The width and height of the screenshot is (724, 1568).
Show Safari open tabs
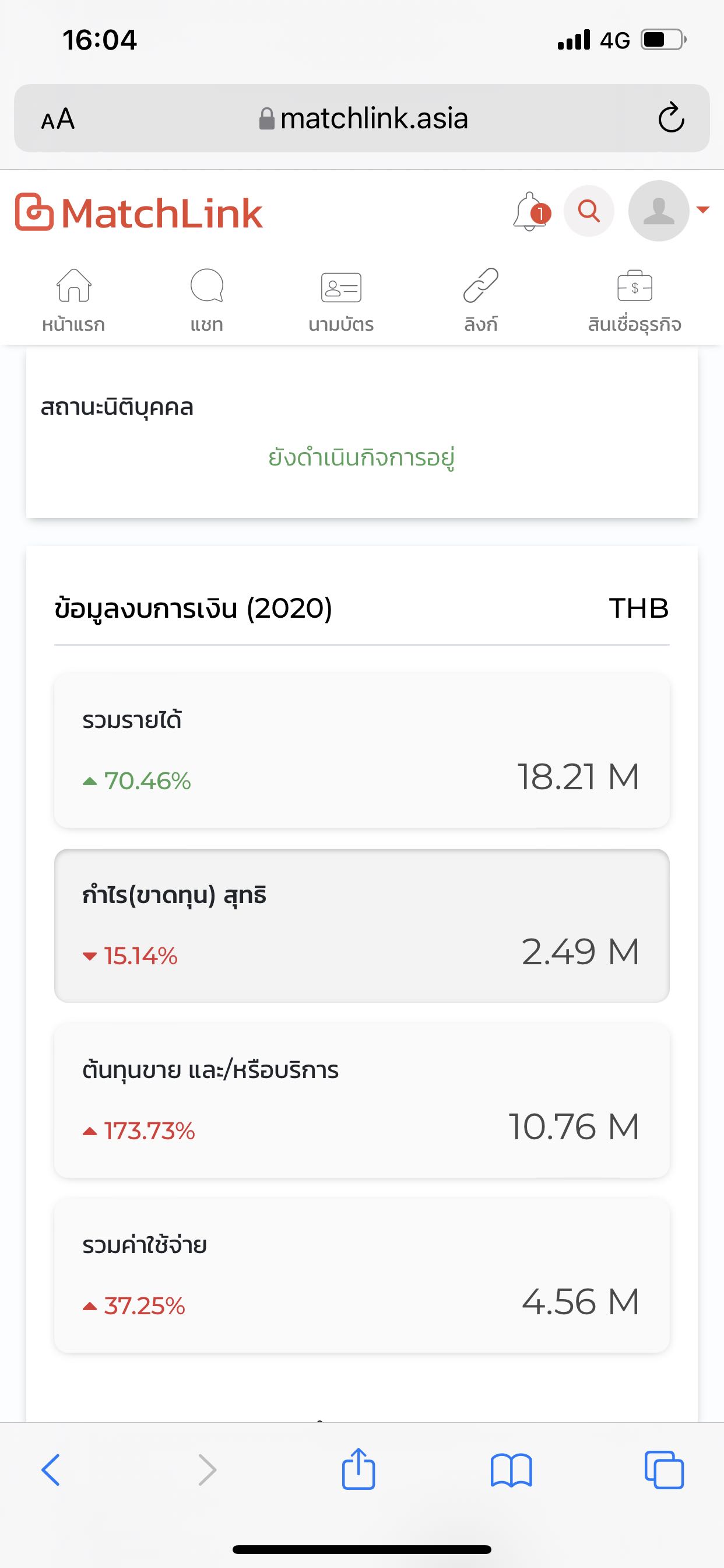(x=664, y=1470)
